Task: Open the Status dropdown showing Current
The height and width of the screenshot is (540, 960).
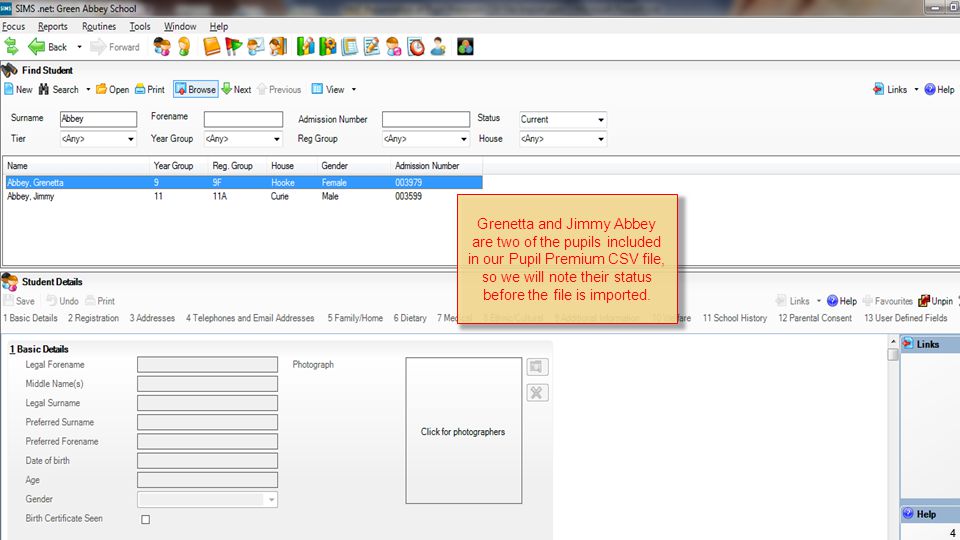Action: pos(563,119)
